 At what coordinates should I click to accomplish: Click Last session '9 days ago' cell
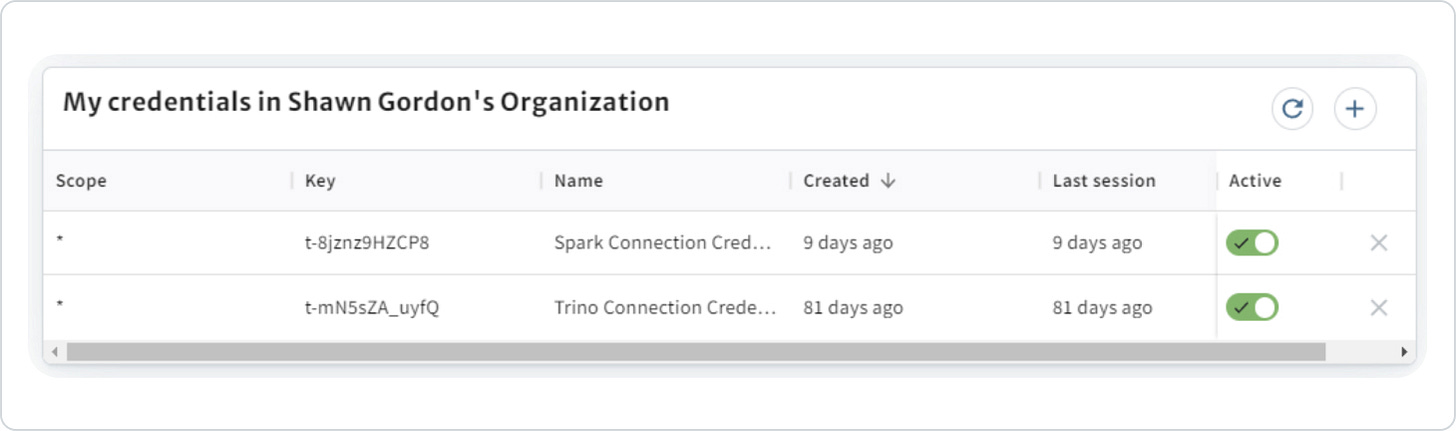click(1097, 243)
